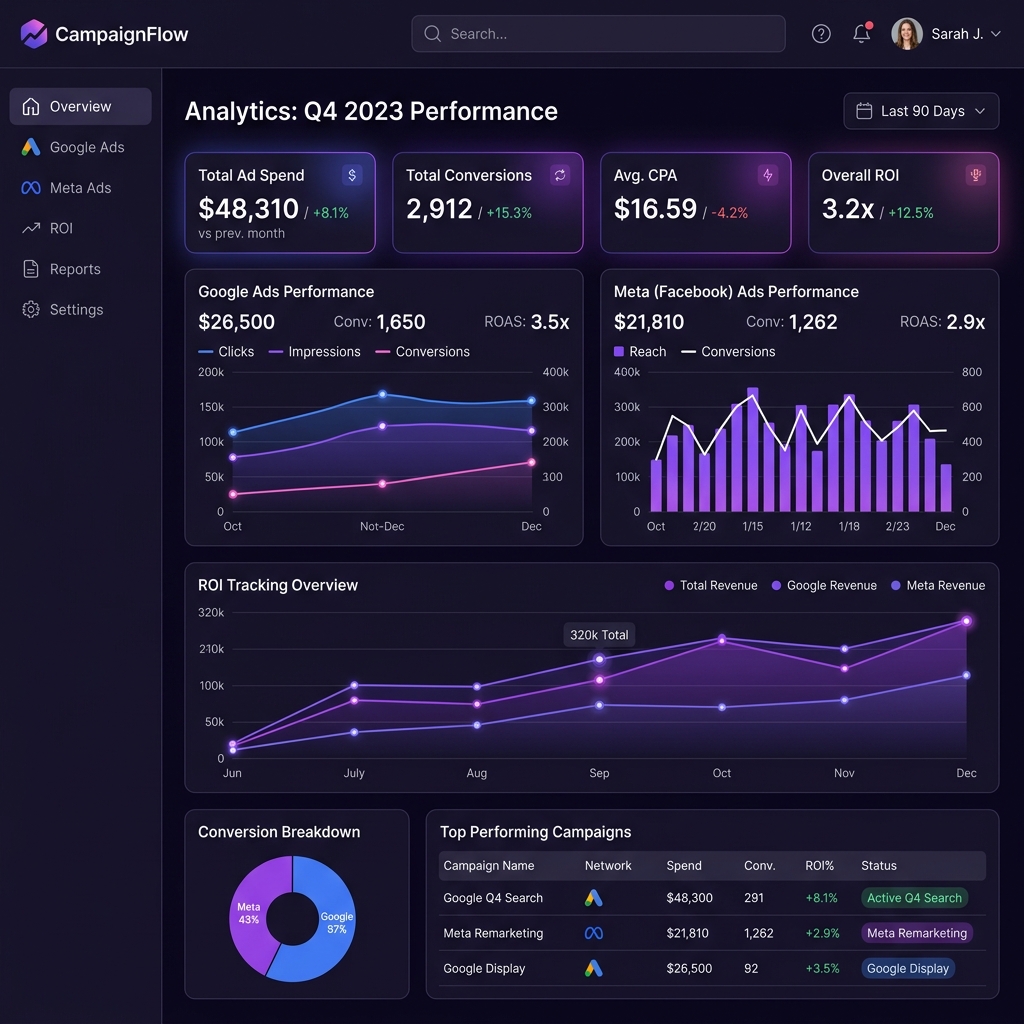
Task: Sort by Campaign Name column header
Action: pyautogui.click(x=488, y=865)
